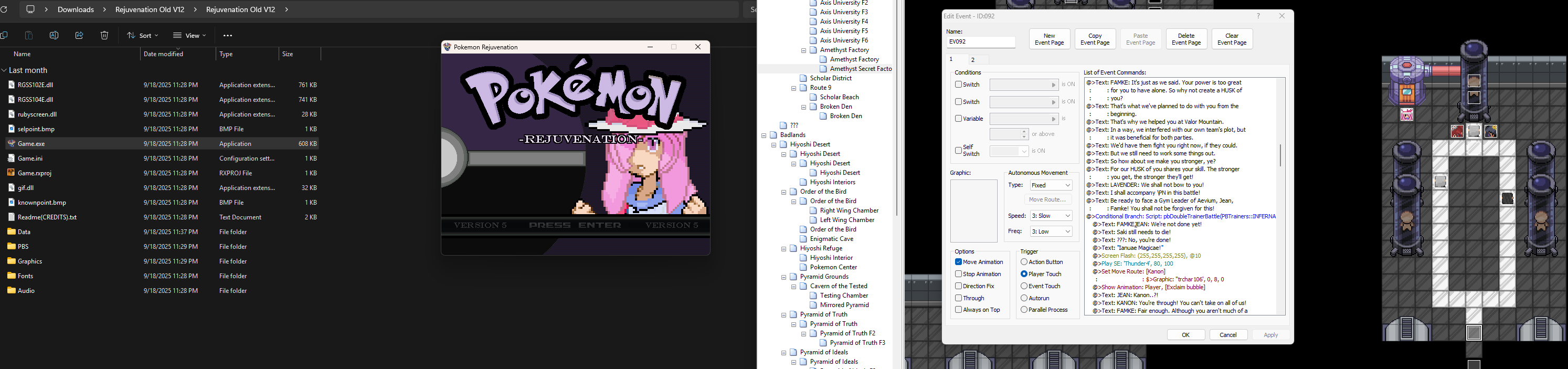Click the Copy Event Page button
1568x369 pixels.
pos(1095,39)
